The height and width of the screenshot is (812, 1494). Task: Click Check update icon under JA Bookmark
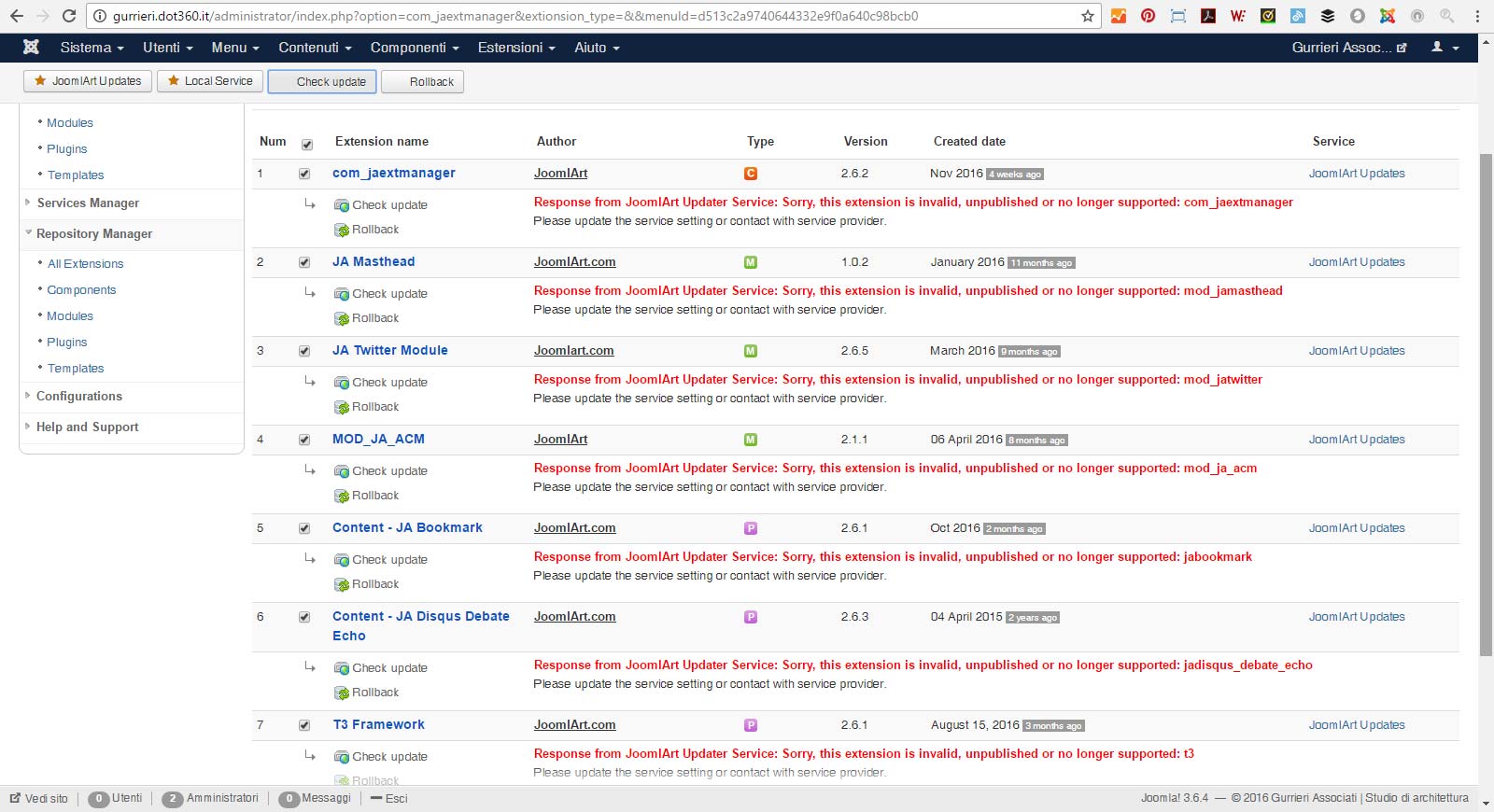pos(342,560)
